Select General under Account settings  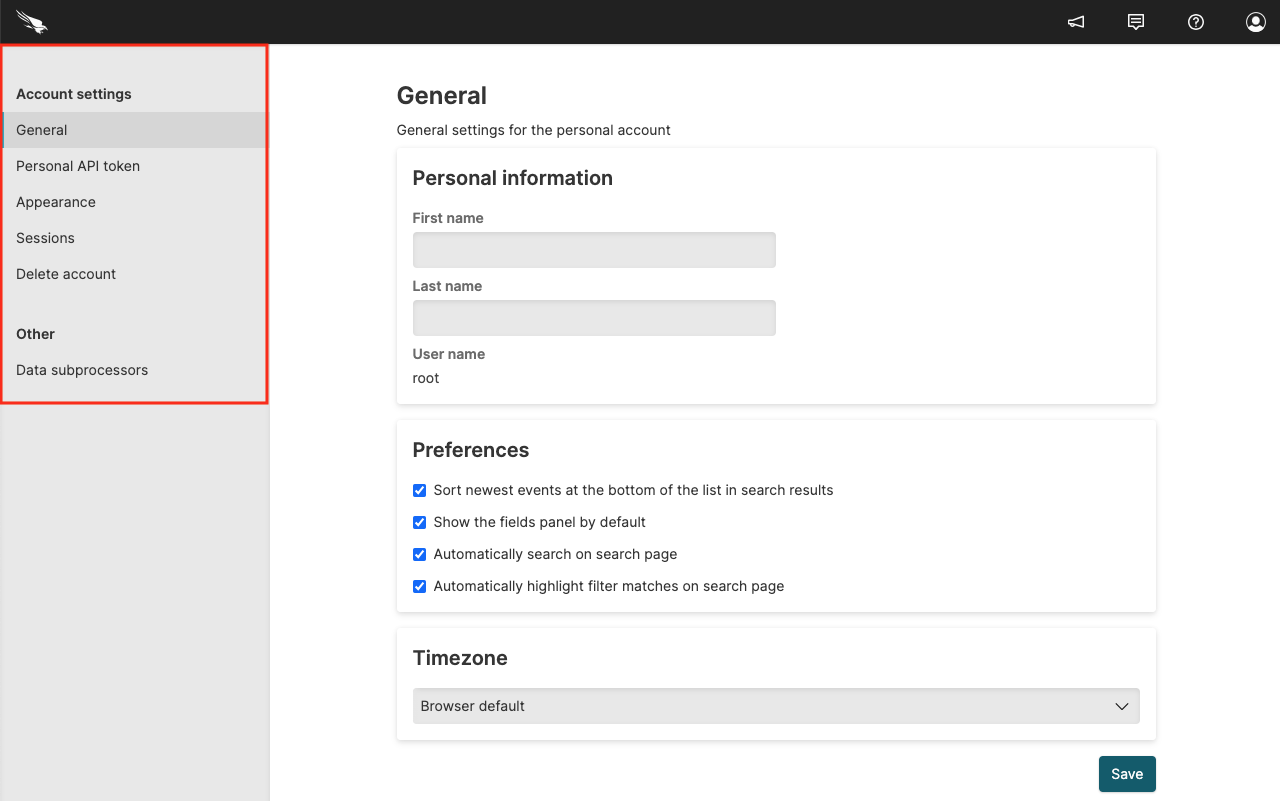[x=41, y=130]
